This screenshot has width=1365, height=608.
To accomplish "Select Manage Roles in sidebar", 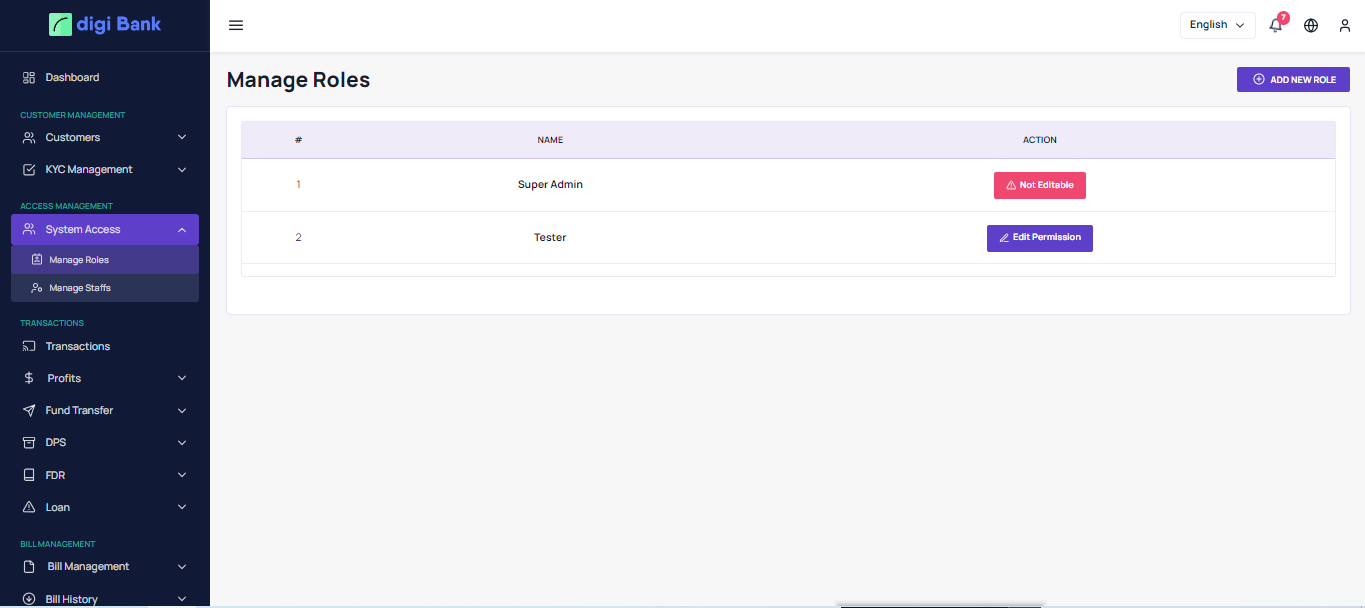I will (79, 260).
